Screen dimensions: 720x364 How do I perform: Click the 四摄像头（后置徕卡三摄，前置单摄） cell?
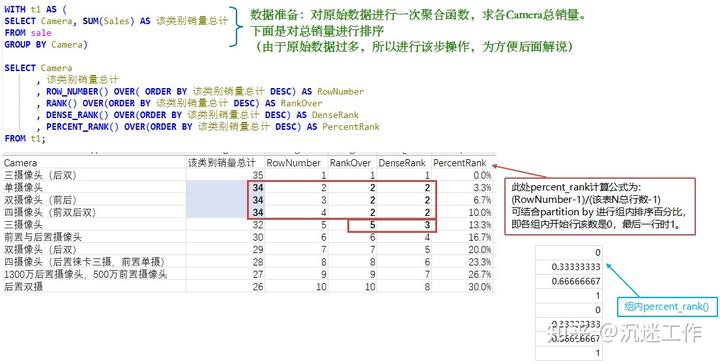(x=94, y=262)
